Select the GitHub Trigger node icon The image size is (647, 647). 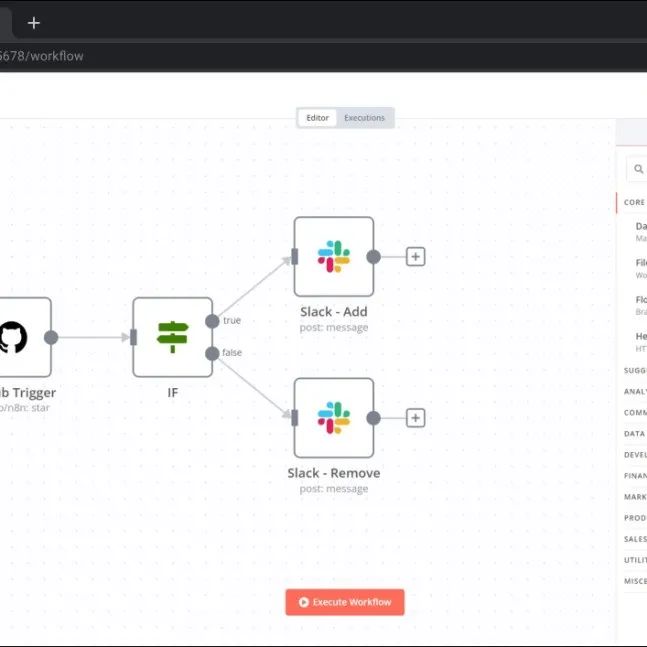point(13,337)
